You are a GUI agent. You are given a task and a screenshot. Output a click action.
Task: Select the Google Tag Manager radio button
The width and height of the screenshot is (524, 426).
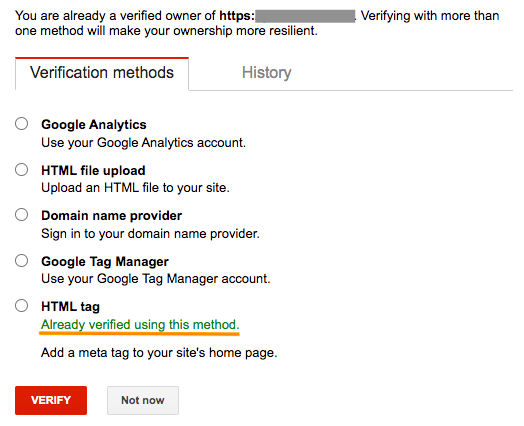pyautogui.click(x=22, y=261)
